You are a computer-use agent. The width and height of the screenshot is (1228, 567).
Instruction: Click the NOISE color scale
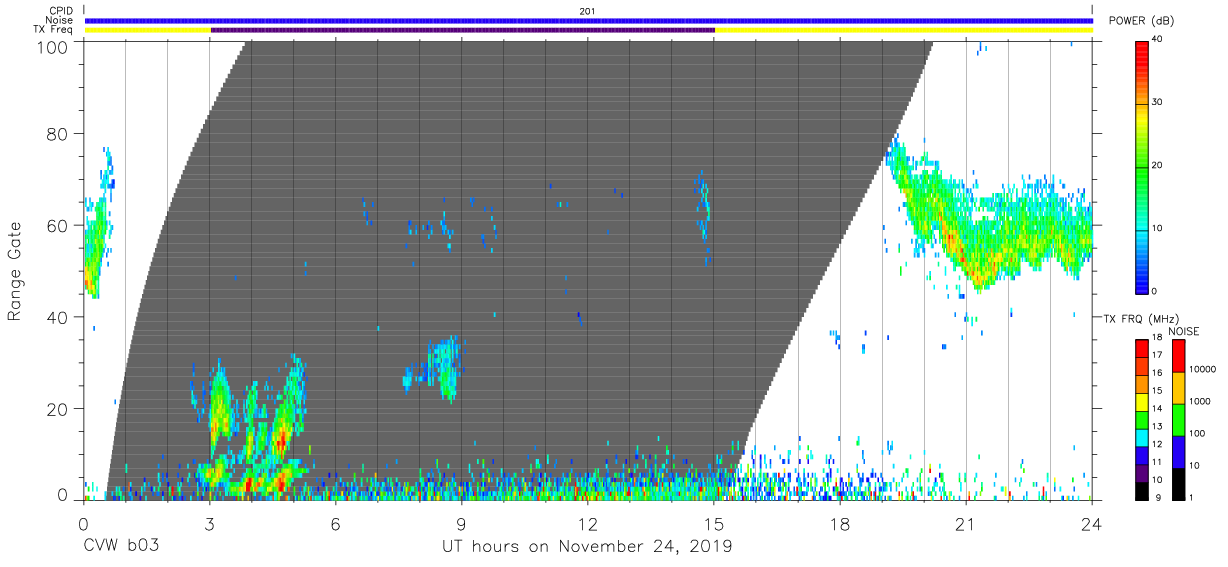[x=1177, y=418]
